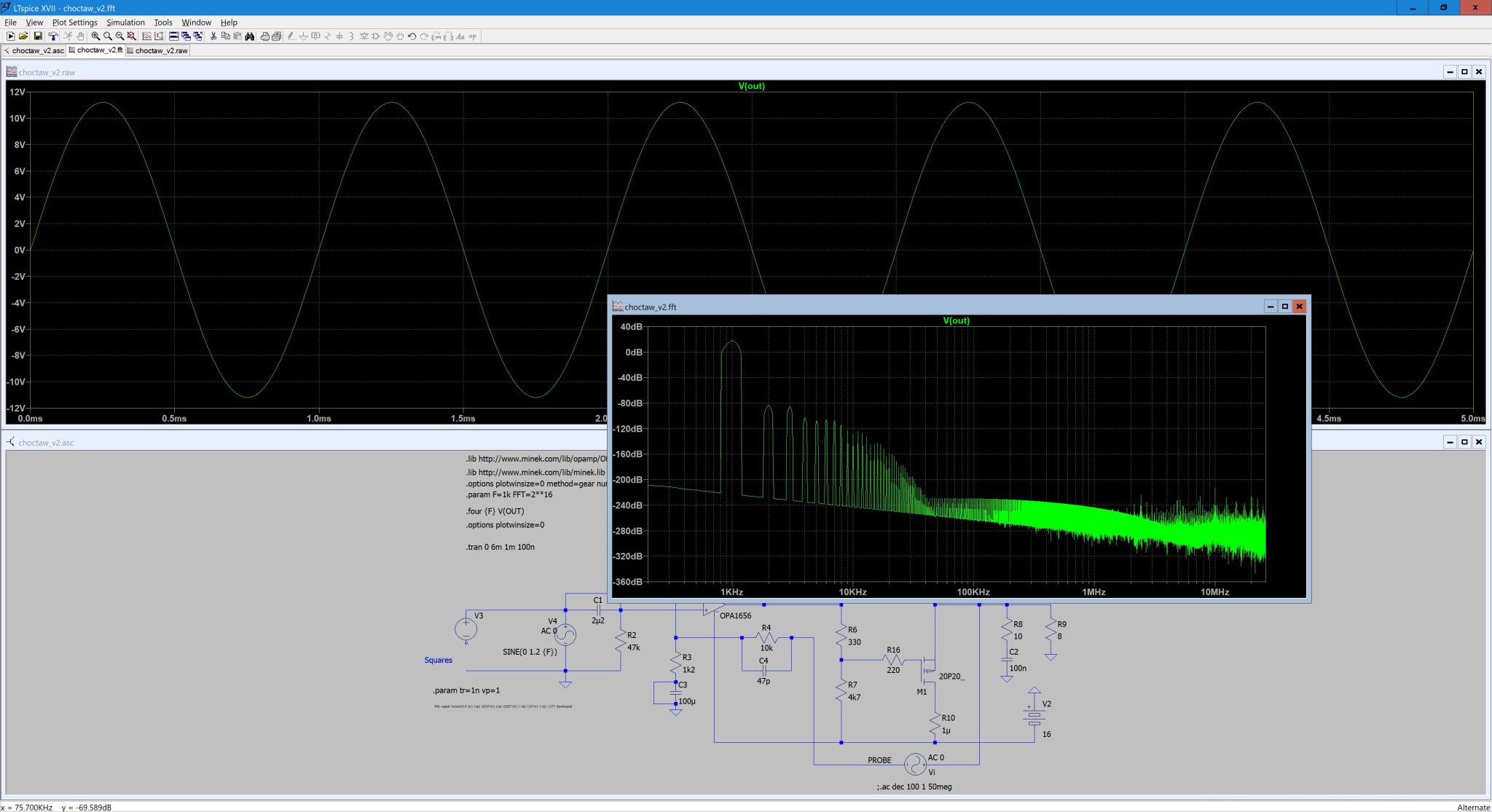
Task: Click the V(out) trace label in waveform window
Action: pos(751,86)
